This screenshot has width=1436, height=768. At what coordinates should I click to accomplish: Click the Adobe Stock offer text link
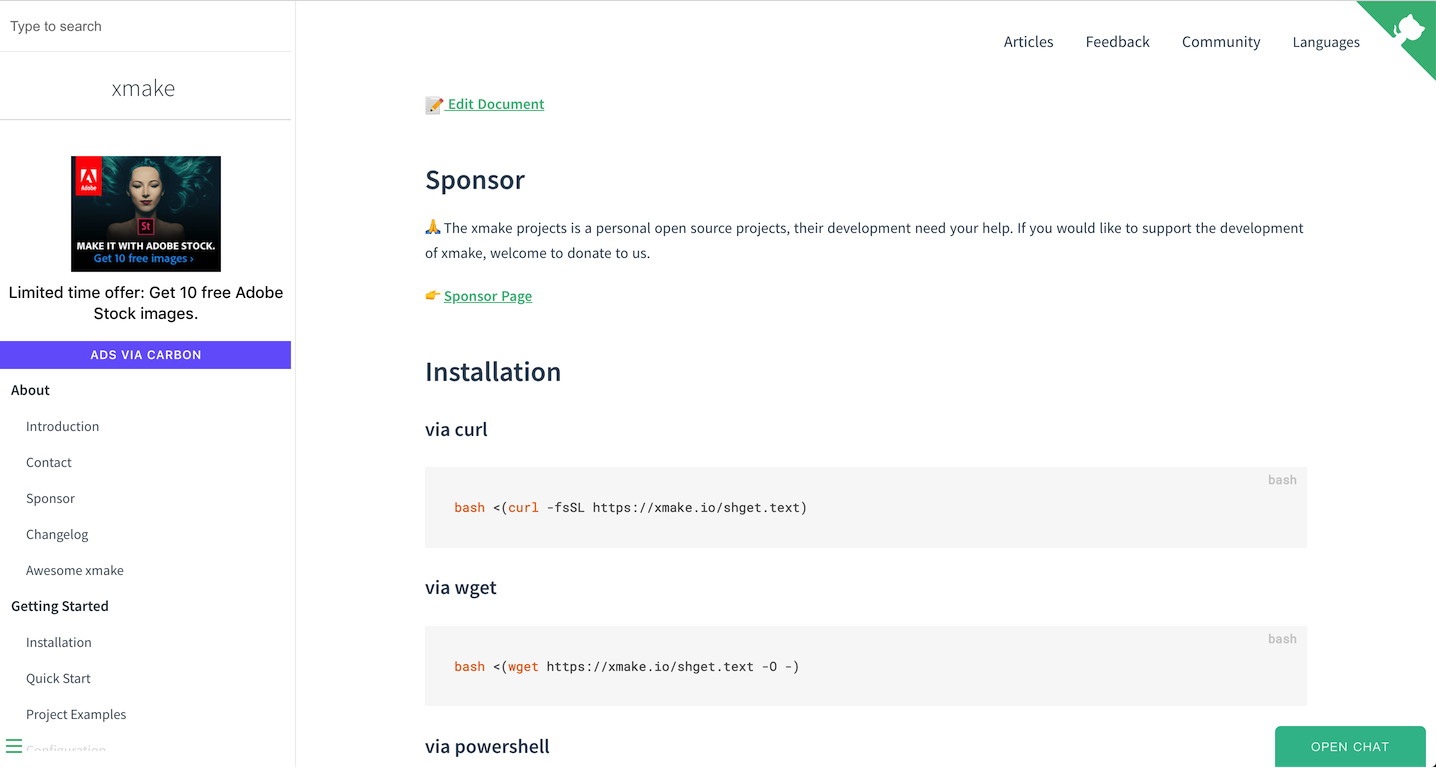click(146, 303)
